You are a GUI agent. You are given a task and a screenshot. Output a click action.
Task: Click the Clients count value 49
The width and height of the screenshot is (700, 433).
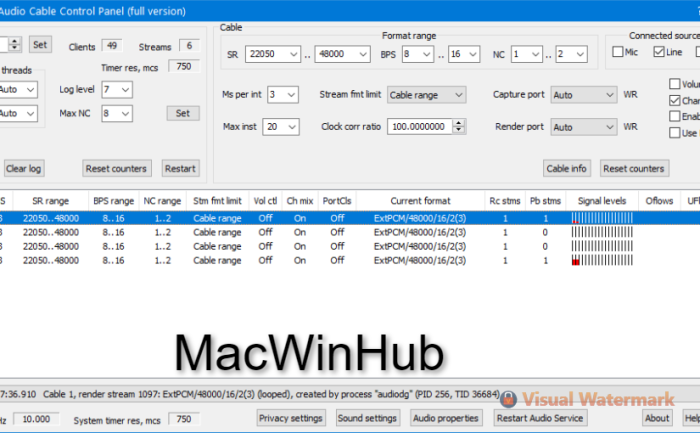coord(112,46)
